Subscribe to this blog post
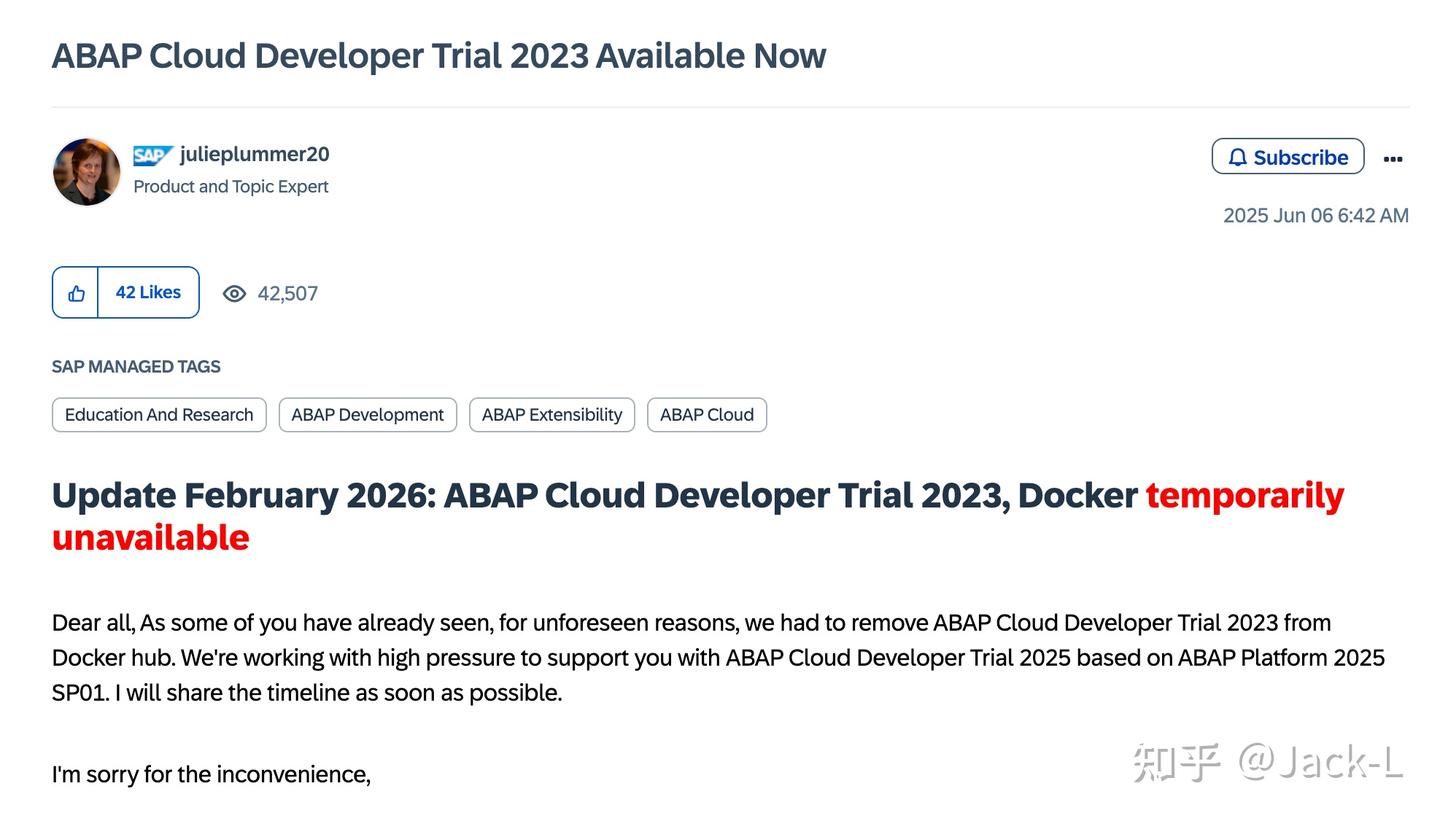 (x=1288, y=157)
